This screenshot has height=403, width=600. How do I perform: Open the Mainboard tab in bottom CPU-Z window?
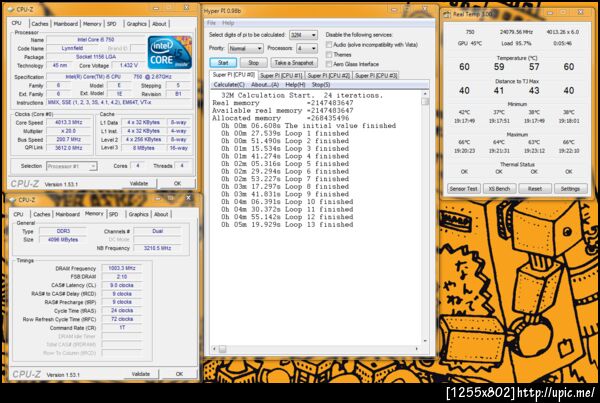[x=68, y=214]
